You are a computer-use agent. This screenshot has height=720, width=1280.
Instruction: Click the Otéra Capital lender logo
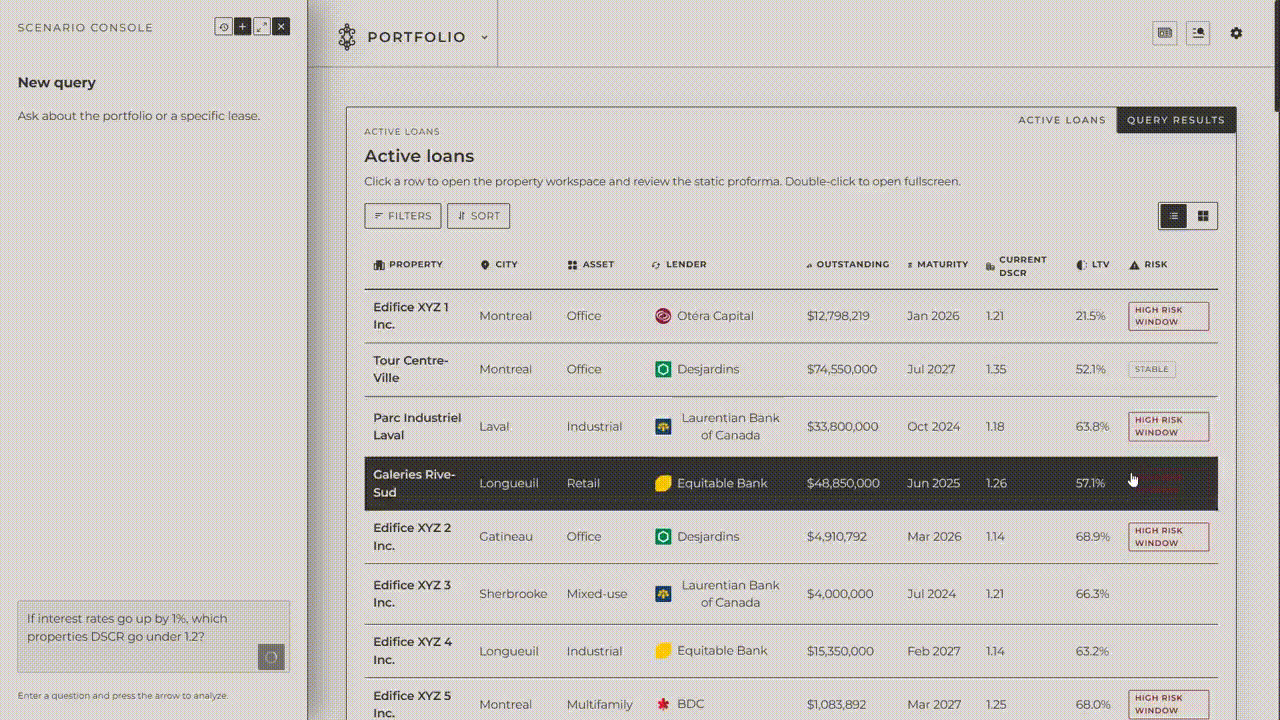662,315
